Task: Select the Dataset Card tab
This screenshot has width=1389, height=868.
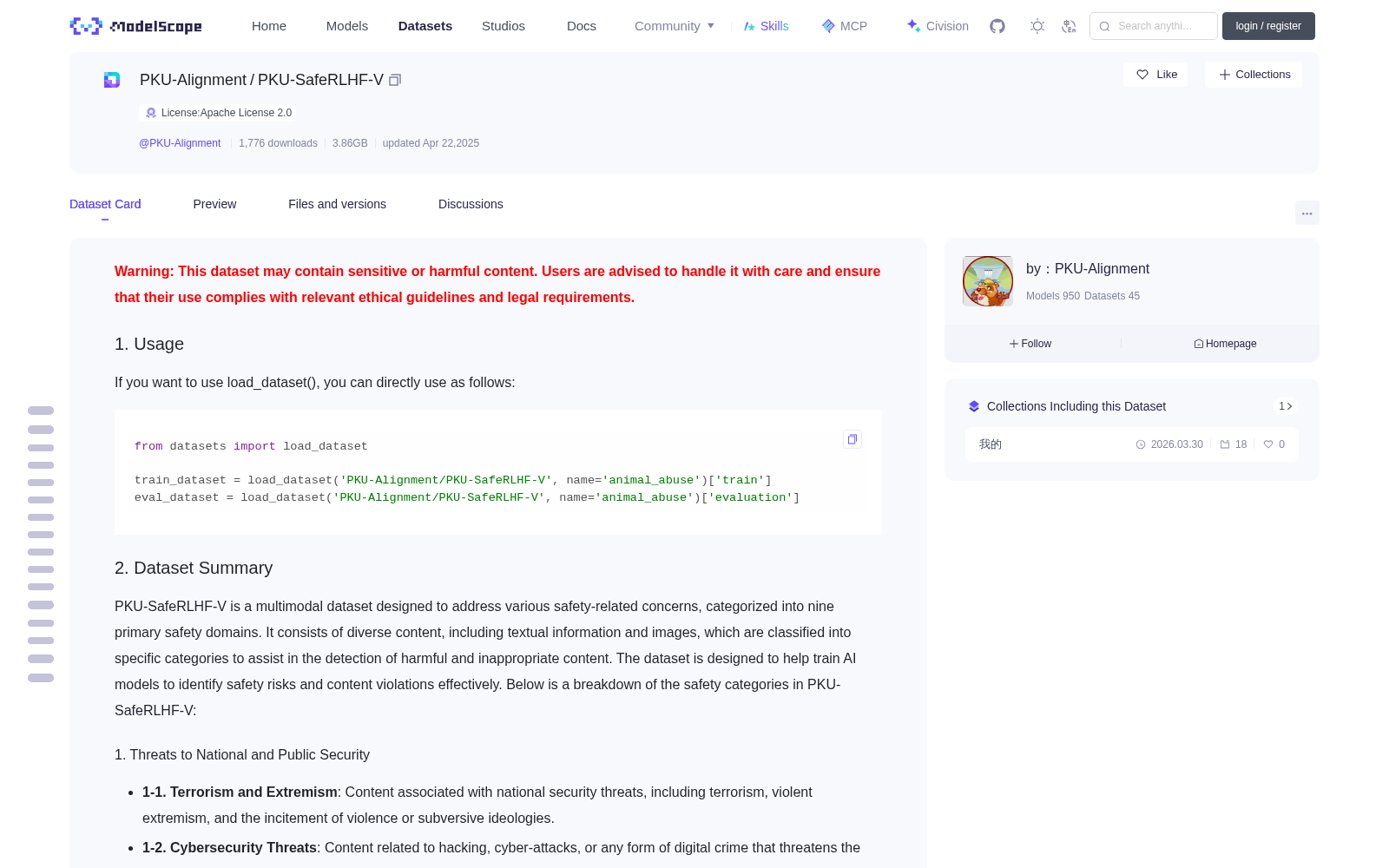Action: point(105,204)
